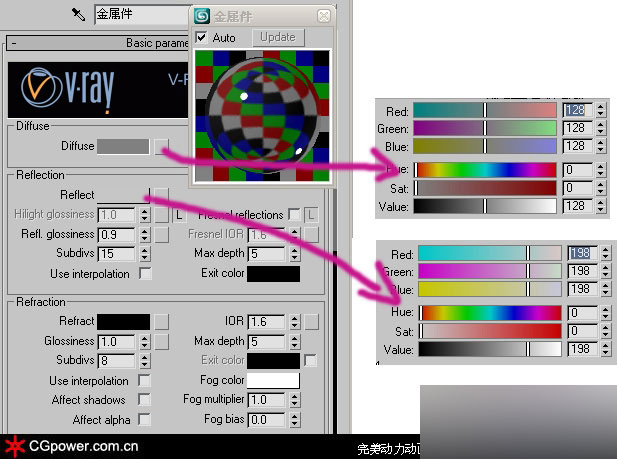Click Red slider in upper color panel
The height and width of the screenshot is (459, 617).
[x=485, y=110]
